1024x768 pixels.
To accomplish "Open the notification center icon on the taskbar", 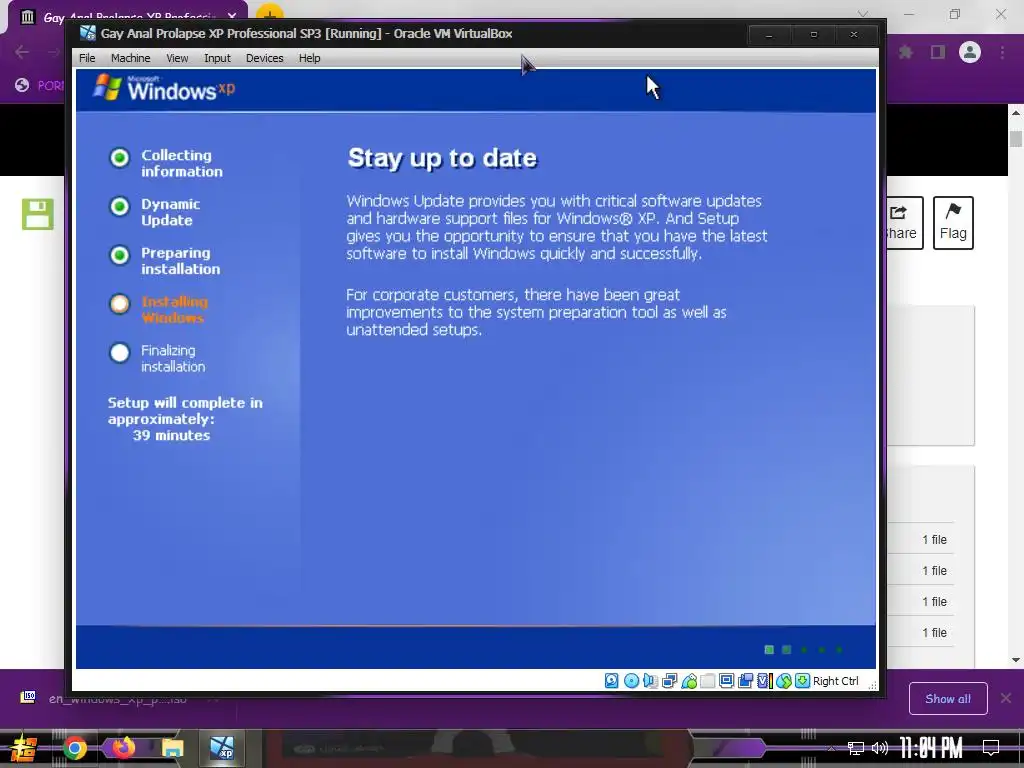I will [x=991, y=748].
